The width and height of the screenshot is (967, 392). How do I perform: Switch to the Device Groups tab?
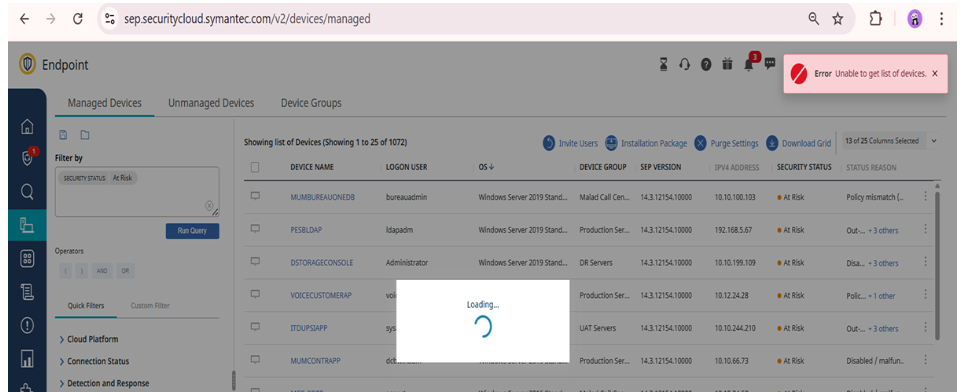click(x=311, y=103)
